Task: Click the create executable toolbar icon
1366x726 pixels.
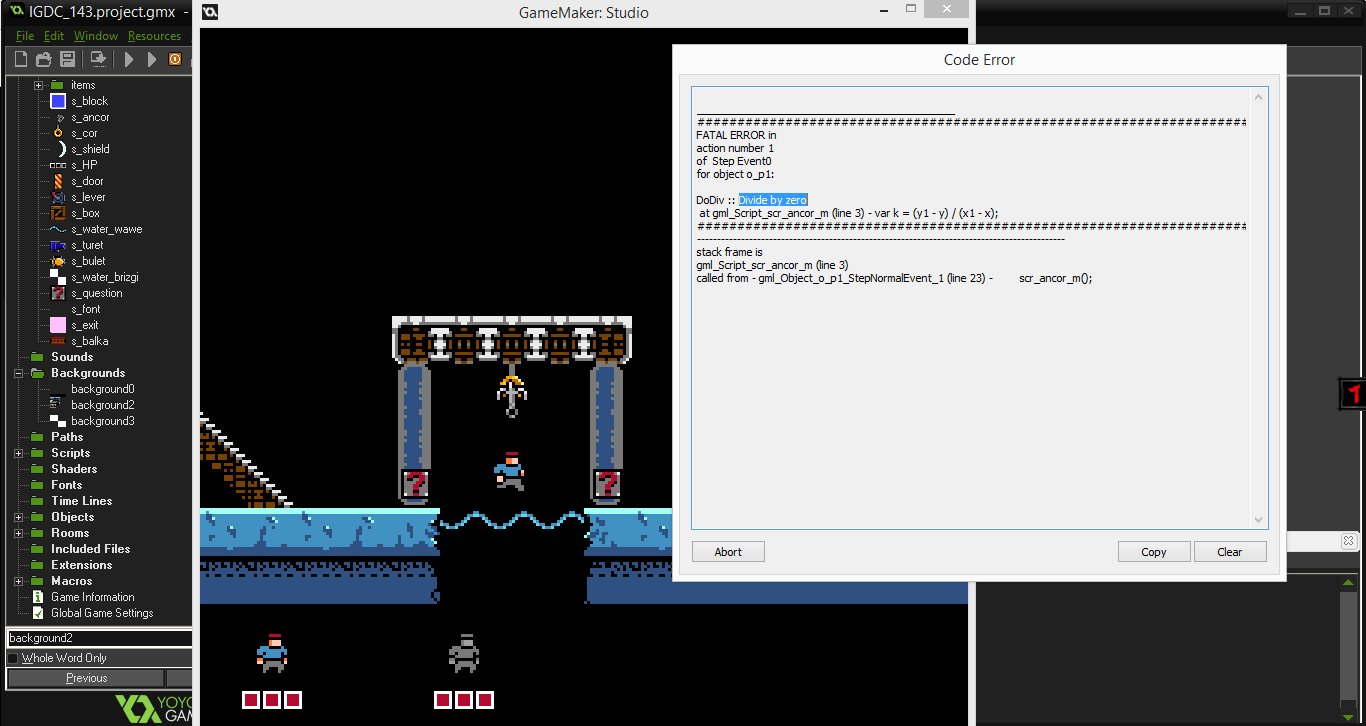Action: point(98,59)
